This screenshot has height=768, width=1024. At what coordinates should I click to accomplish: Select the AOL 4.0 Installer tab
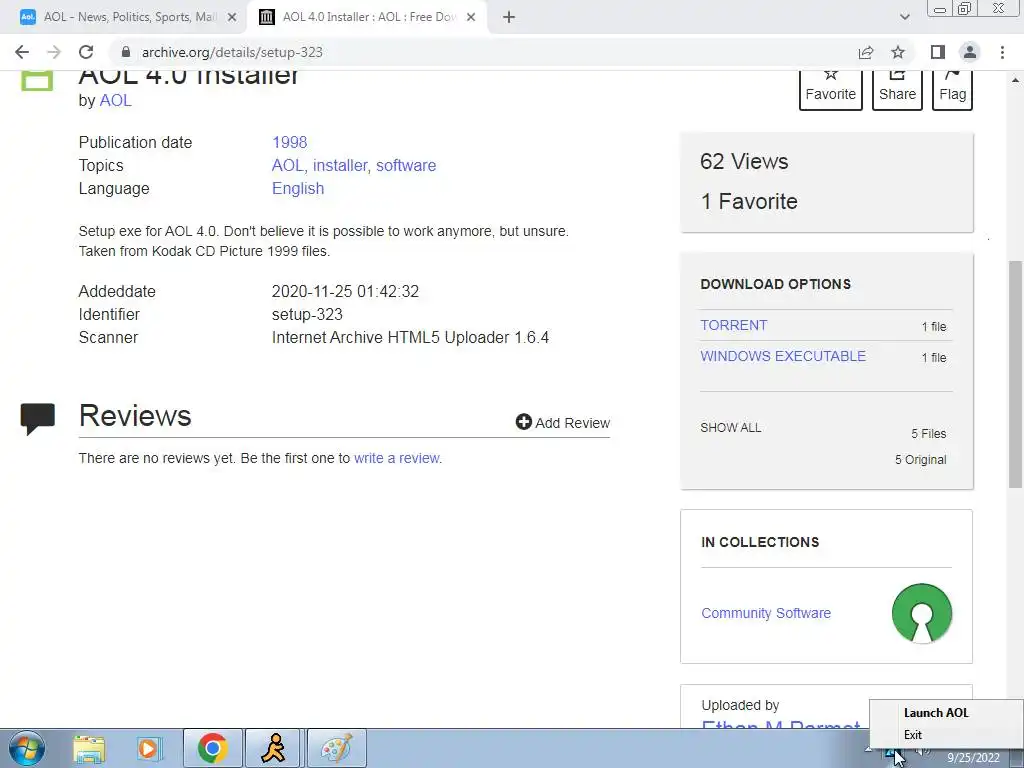[x=369, y=17]
